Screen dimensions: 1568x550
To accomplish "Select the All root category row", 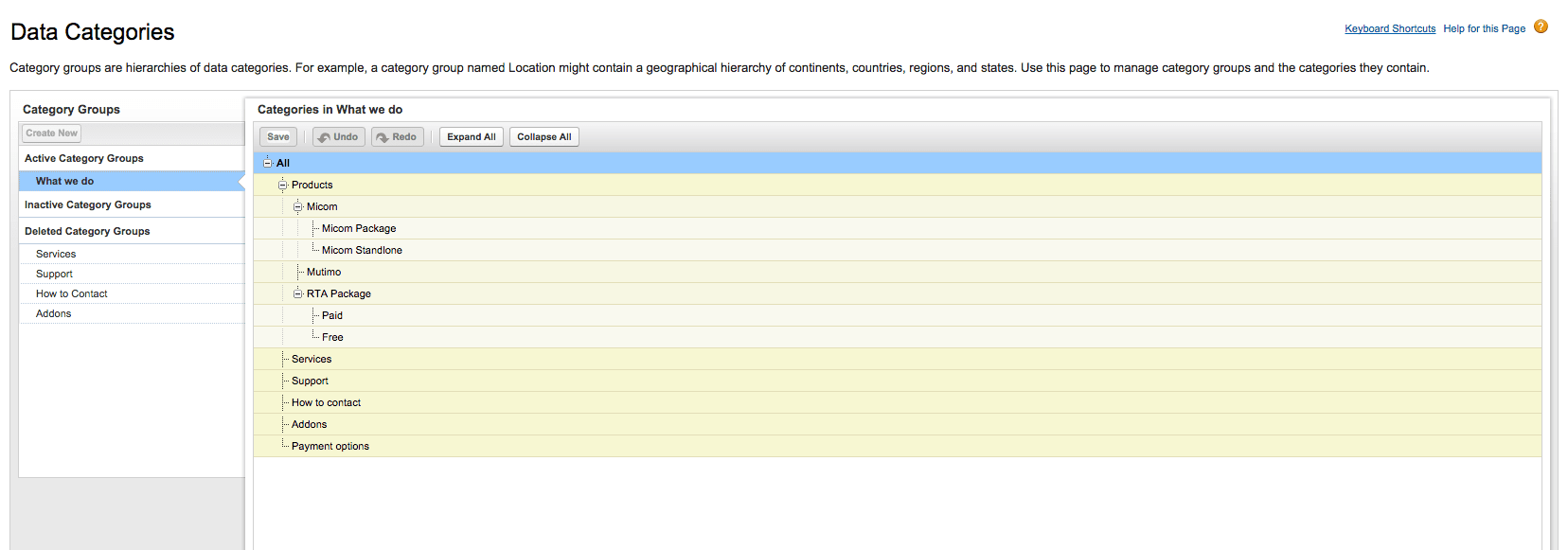I will click(x=898, y=163).
